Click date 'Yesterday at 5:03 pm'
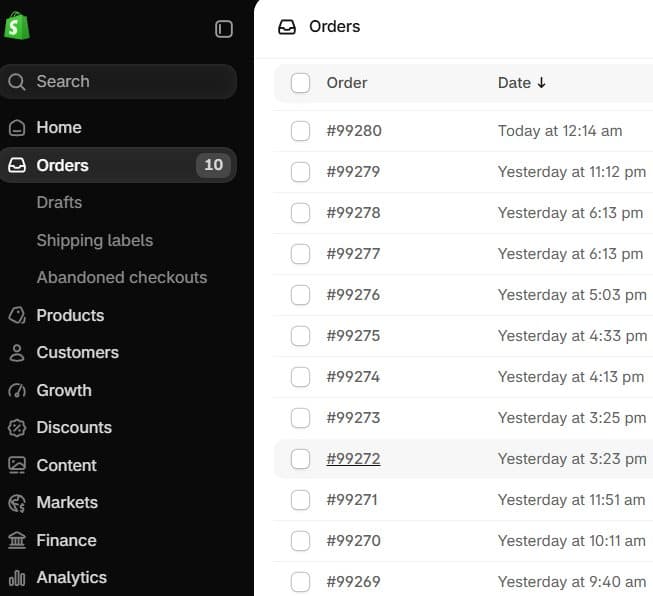 coord(572,295)
